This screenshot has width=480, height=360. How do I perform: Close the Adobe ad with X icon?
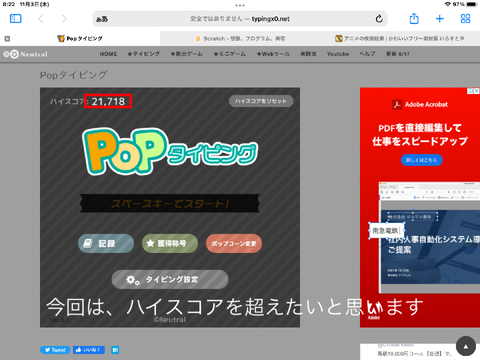[477, 91]
